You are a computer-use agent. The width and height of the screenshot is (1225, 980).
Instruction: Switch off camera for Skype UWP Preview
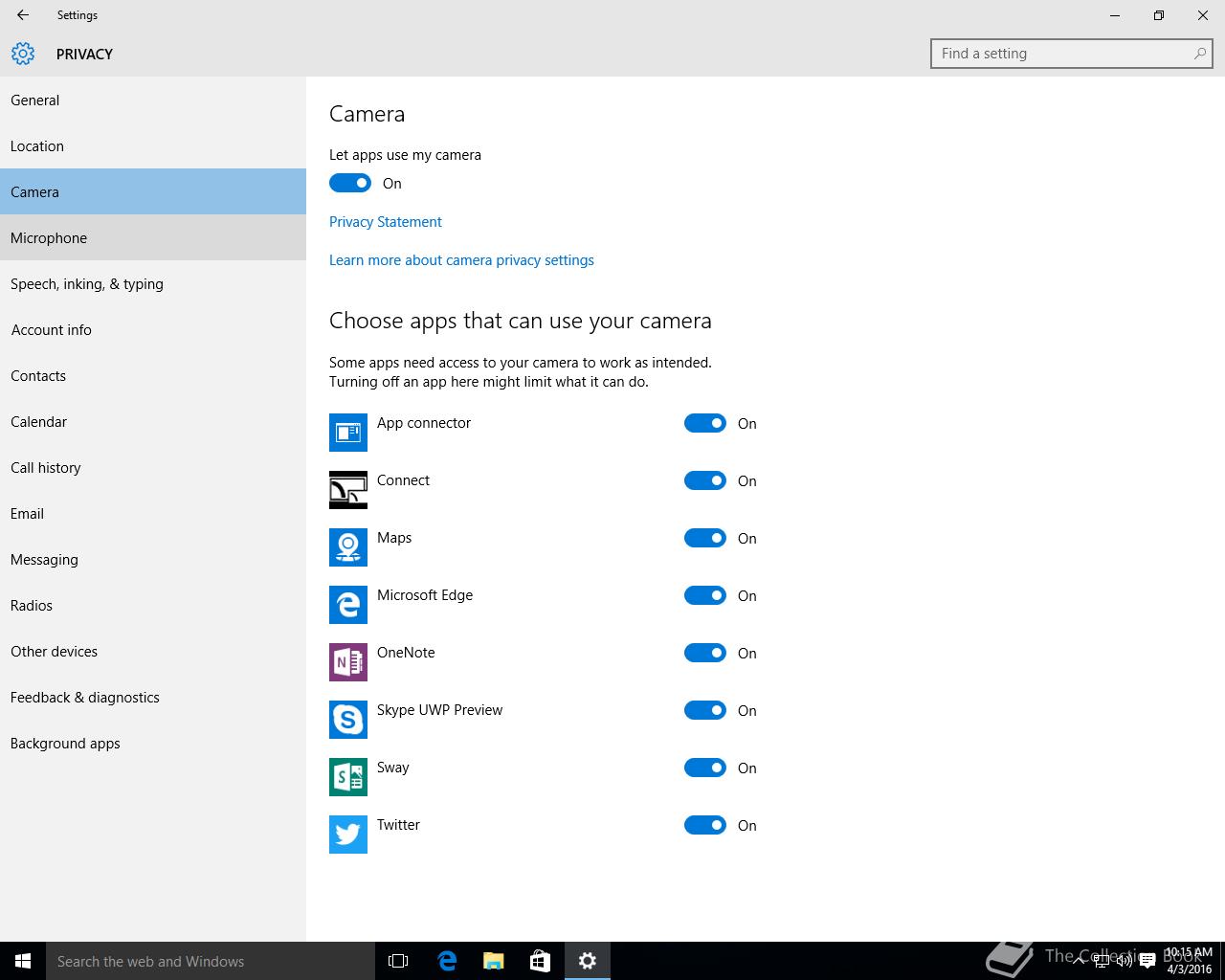705,710
